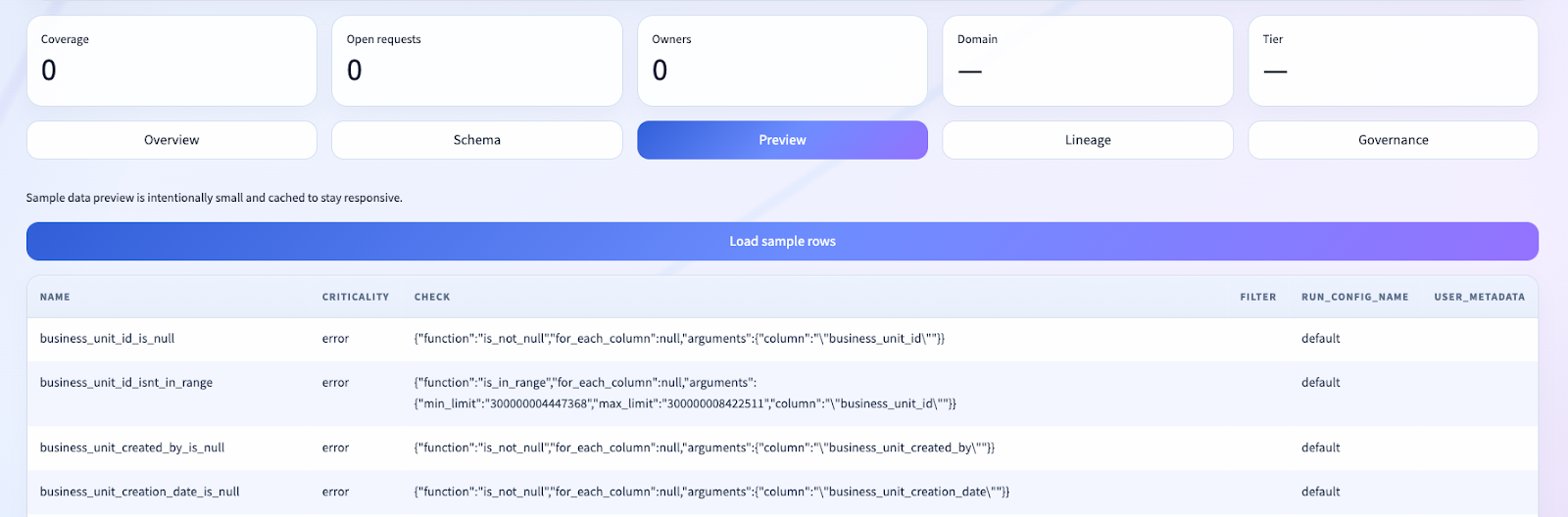This screenshot has height=517, width=1568.
Task: Select the business_unit_id_is_null row name
Action: (x=107, y=339)
